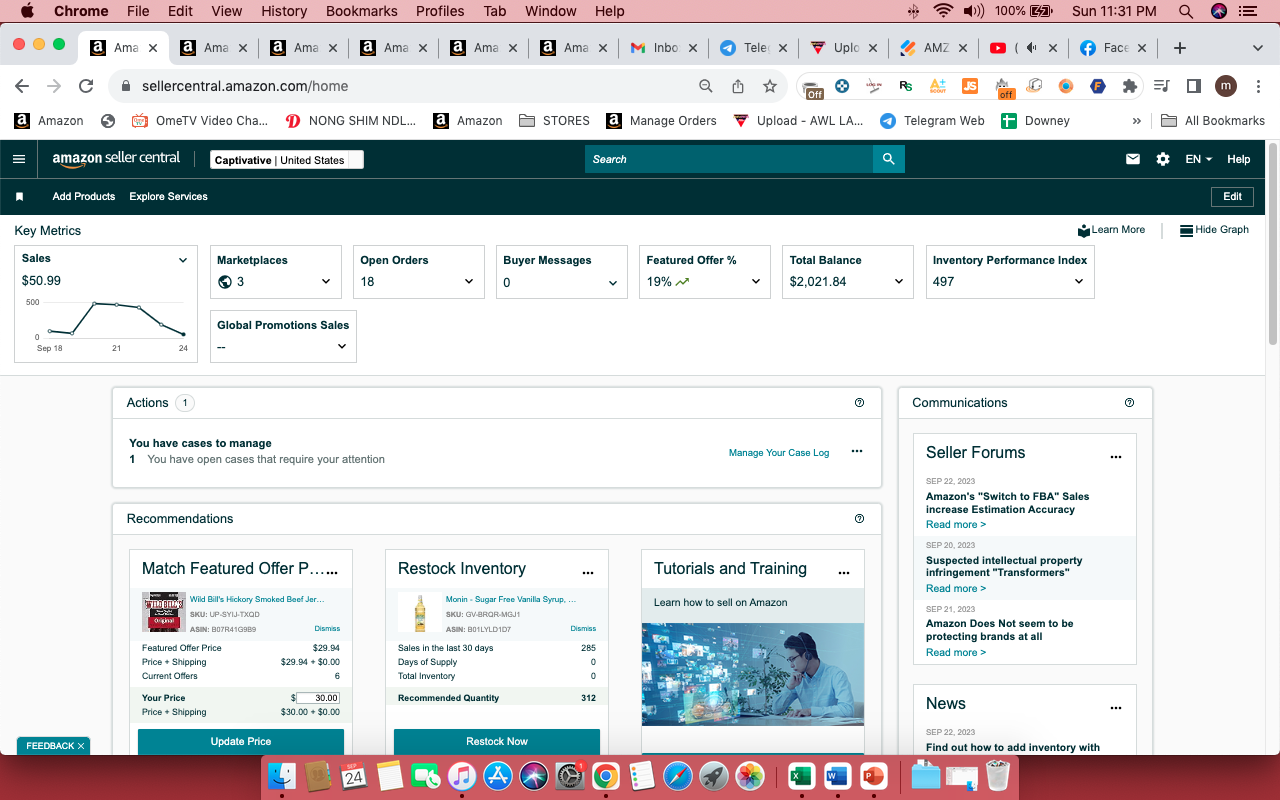Click Read more under the Switch to FBA post

[x=955, y=525]
